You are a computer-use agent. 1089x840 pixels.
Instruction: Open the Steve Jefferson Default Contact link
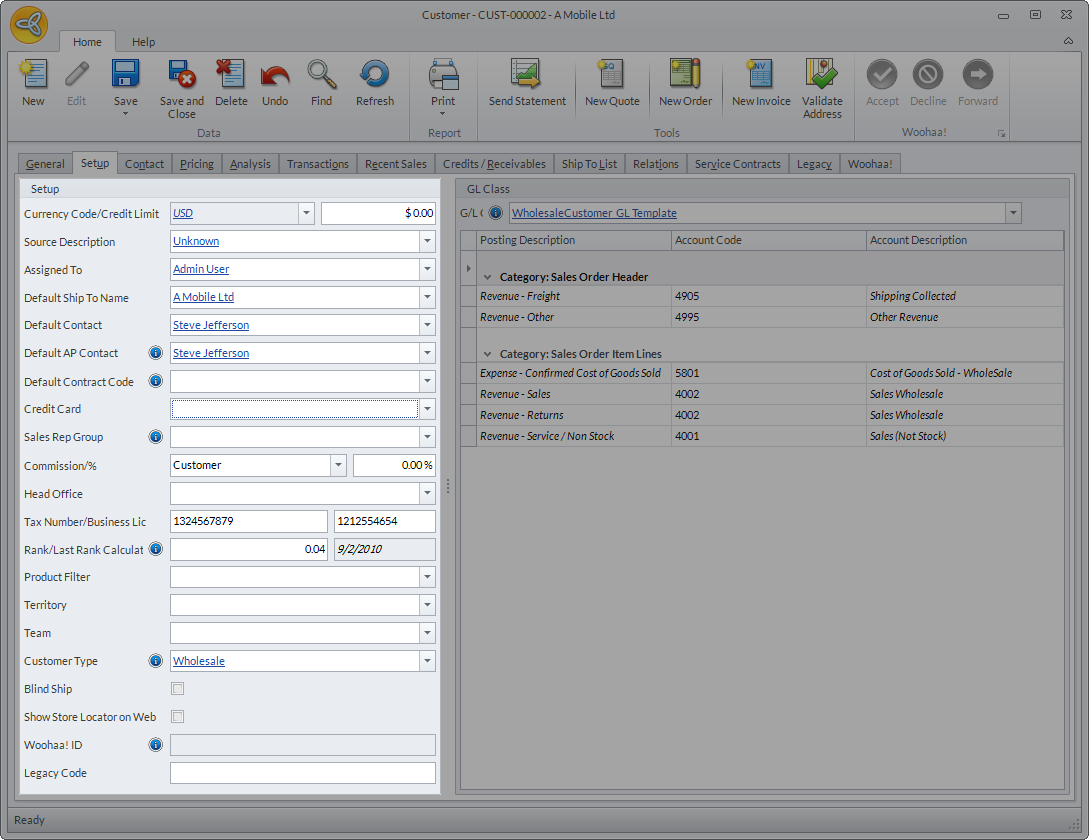point(211,325)
